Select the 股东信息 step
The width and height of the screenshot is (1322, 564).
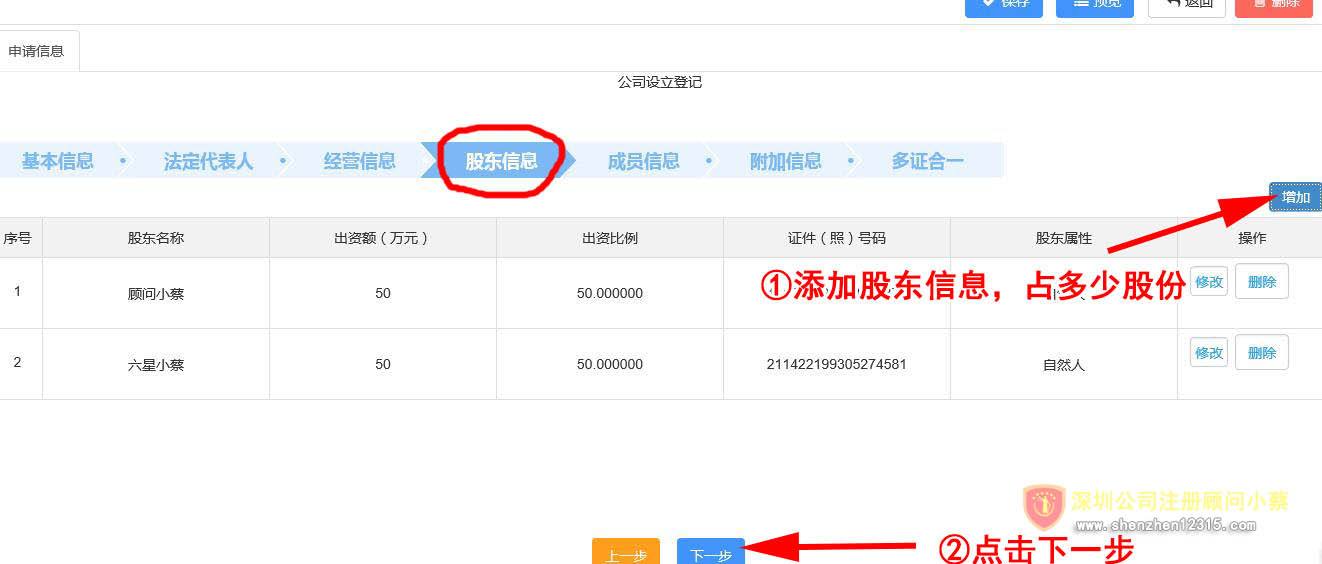click(501, 161)
